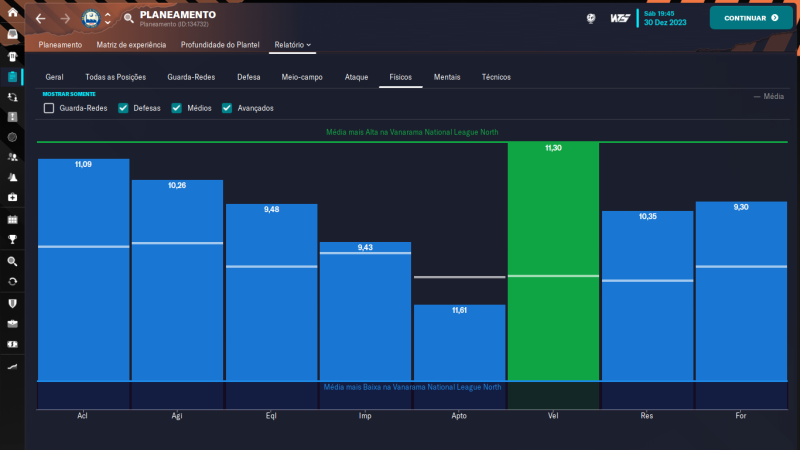Open the date and time panel

click(663, 18)
